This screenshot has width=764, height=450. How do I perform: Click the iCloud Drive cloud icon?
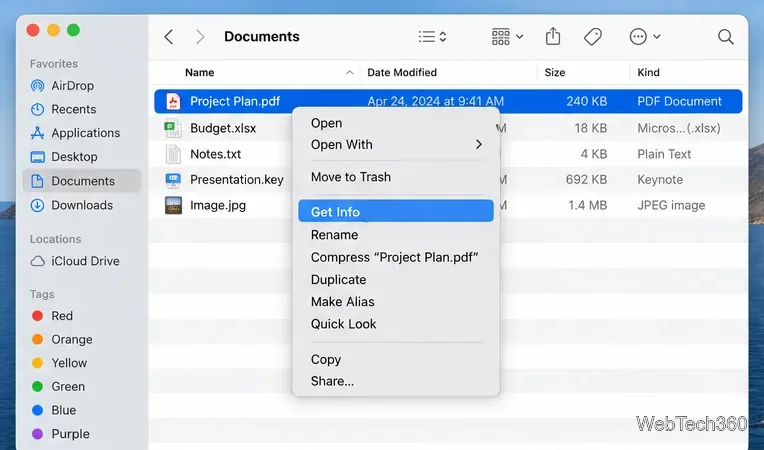[x=38, y=262]
